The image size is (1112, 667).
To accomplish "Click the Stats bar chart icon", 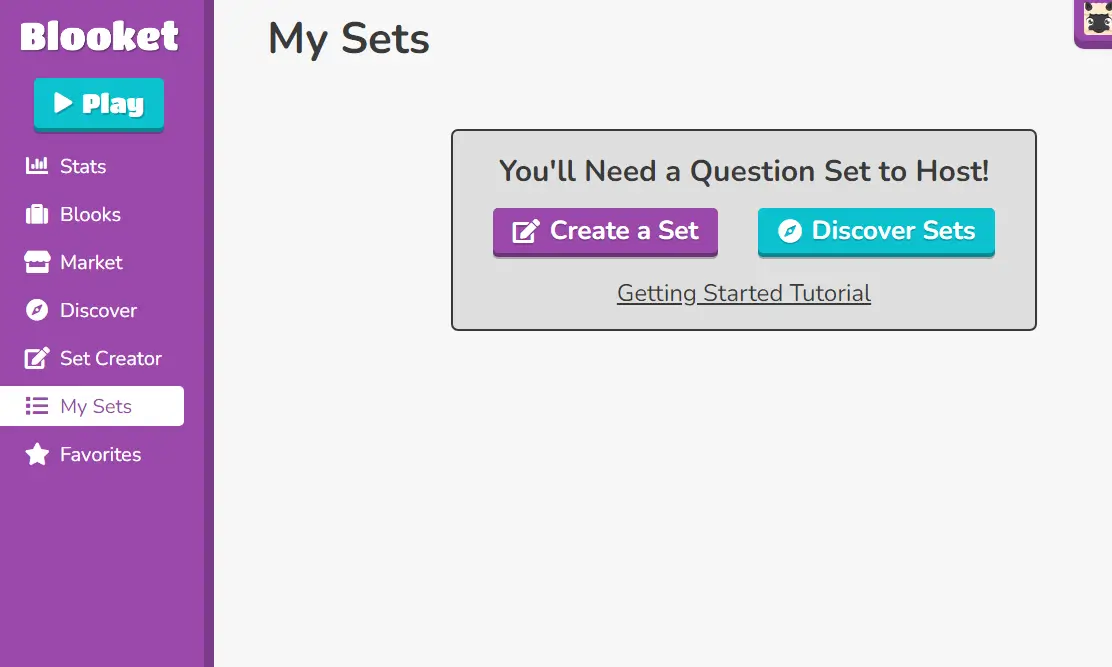I will tap(37, 166).
